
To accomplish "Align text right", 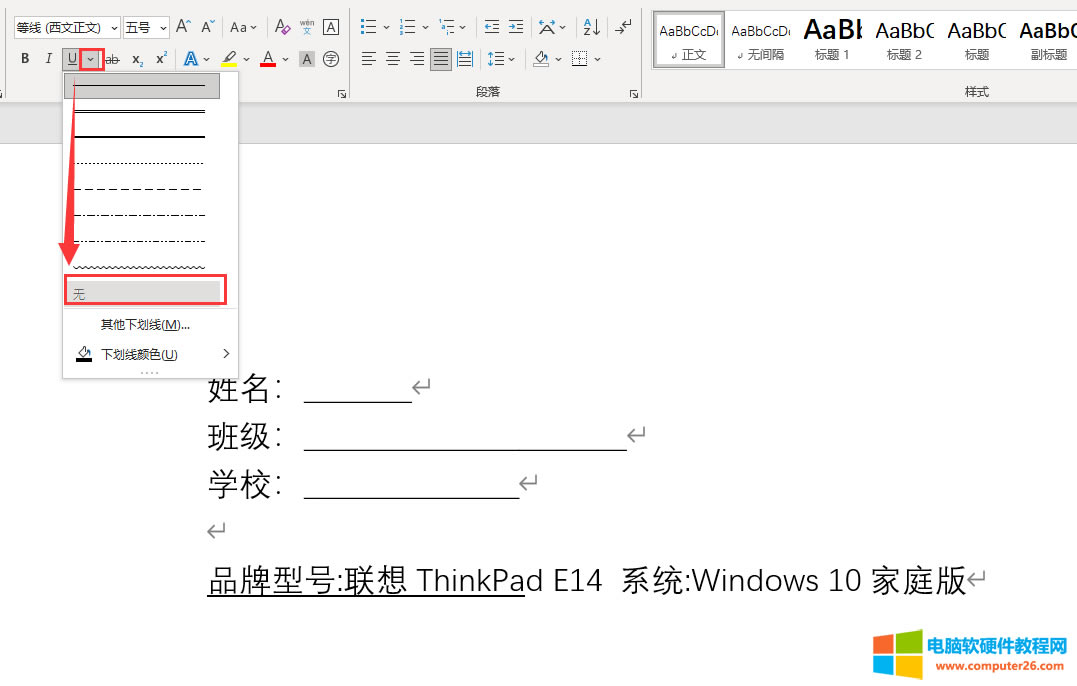I will pyautogui.click(x=417, y=59).
